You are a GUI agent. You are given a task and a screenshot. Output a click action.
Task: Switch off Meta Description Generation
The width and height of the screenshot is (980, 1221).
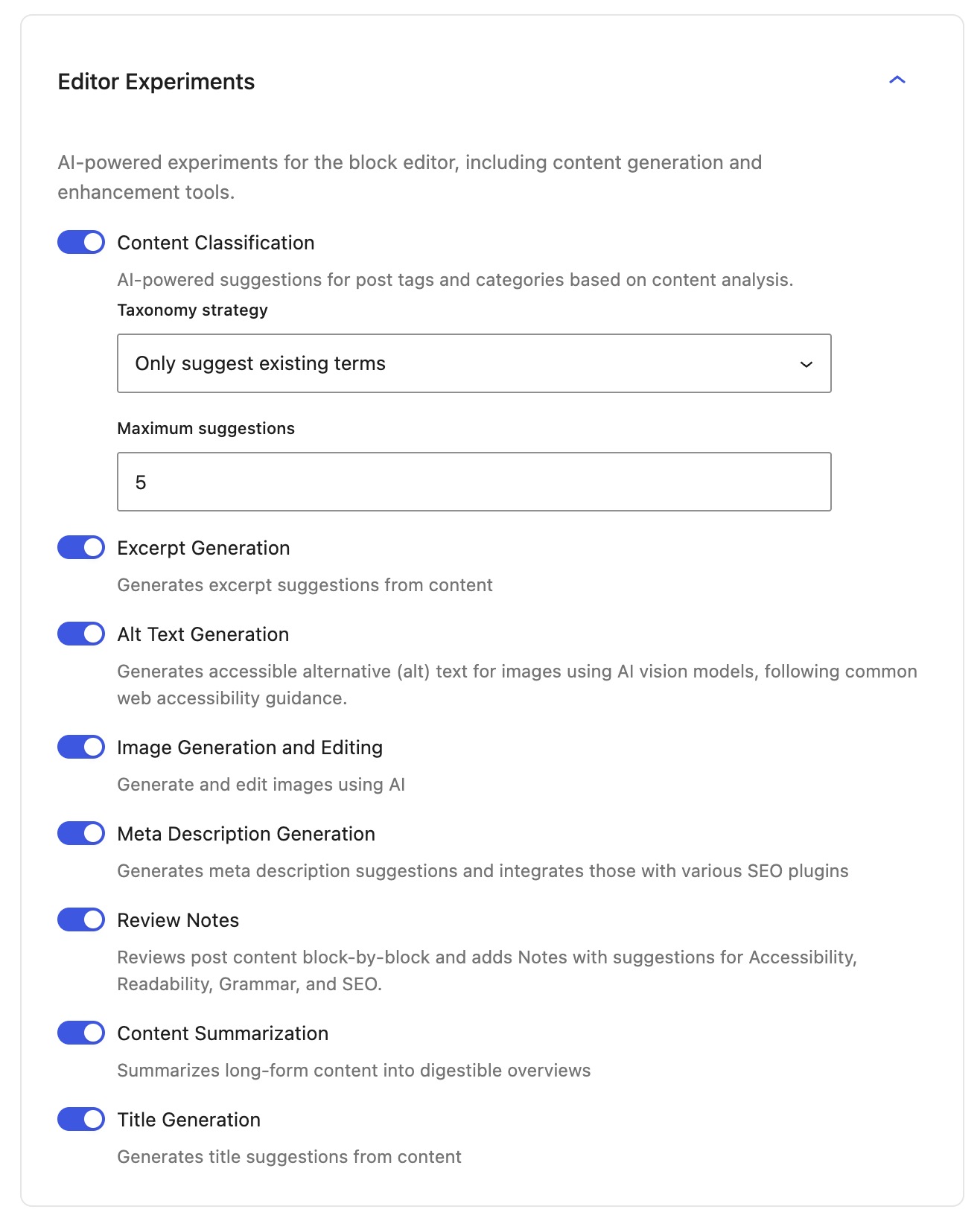[x=82, y=834]
